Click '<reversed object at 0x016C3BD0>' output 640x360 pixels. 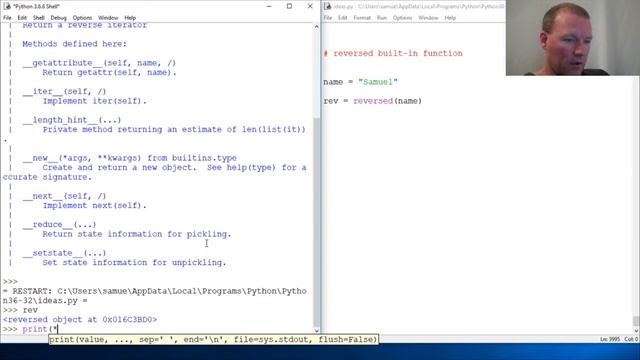(x=80, y=320)
